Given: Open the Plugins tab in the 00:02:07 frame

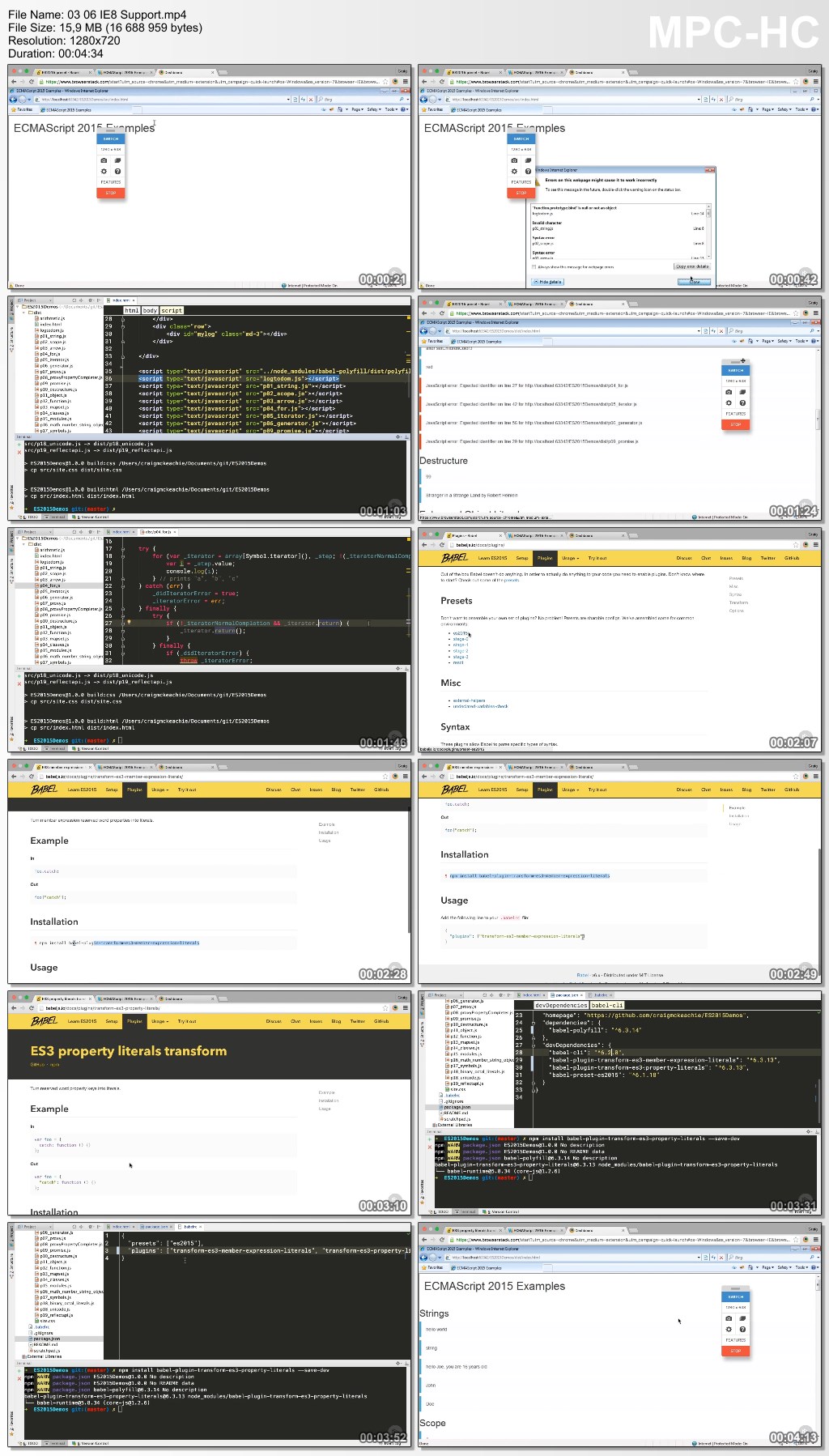Looking at the screenshot, I should [545, 558].
